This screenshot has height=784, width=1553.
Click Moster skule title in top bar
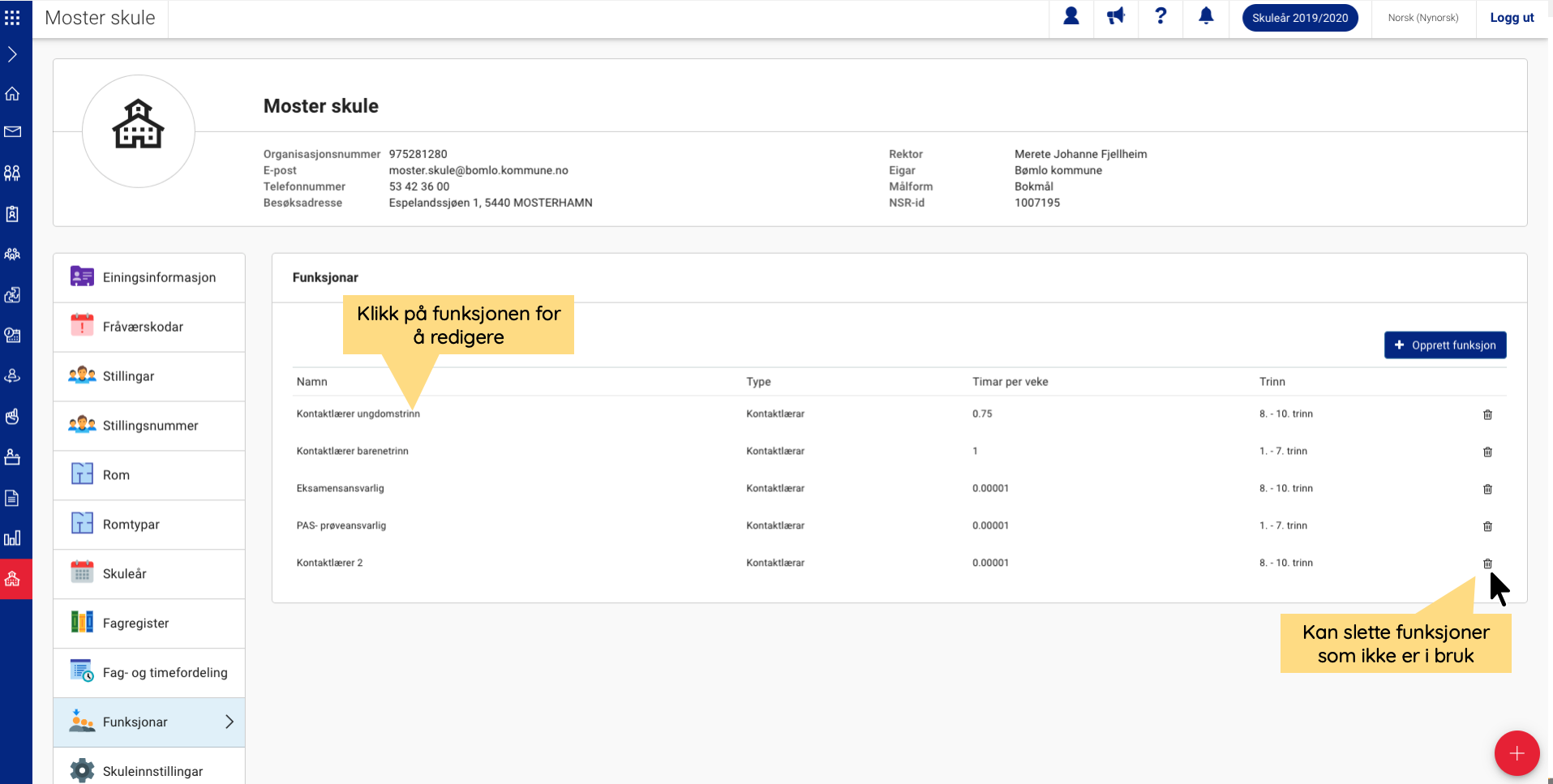(100, 18)
